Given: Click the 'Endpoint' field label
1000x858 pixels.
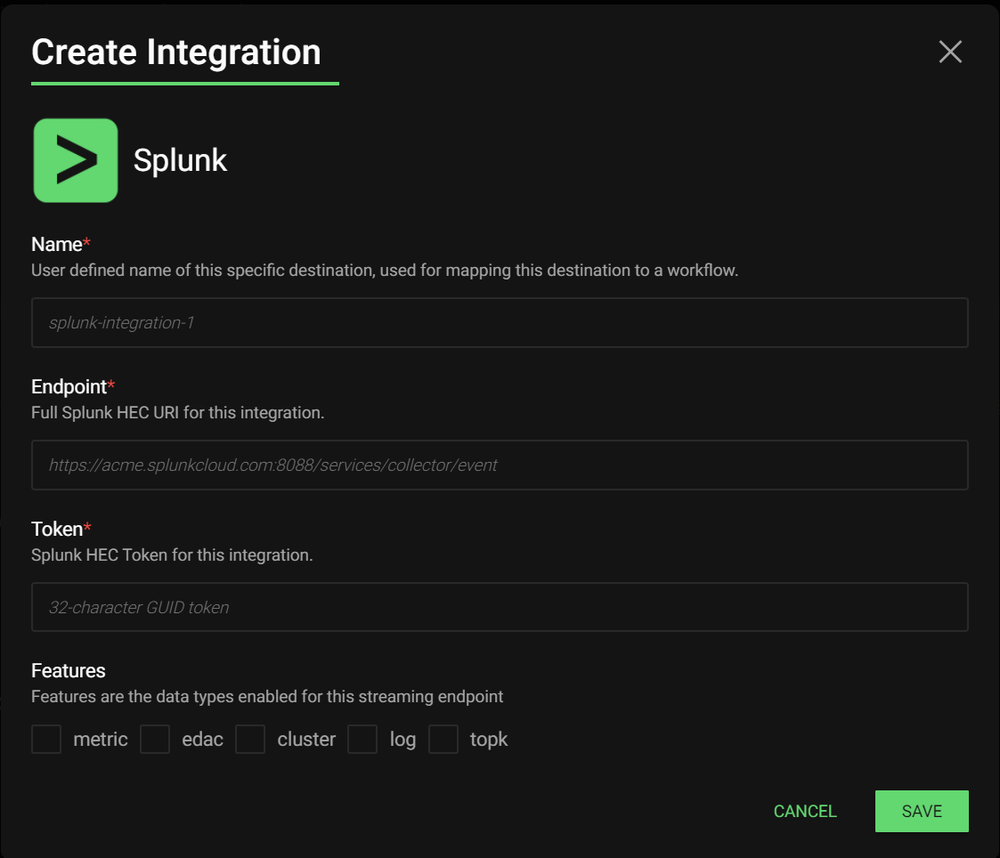Looking at the screenshot, I should pyautogui.click(x=69, y=387).
